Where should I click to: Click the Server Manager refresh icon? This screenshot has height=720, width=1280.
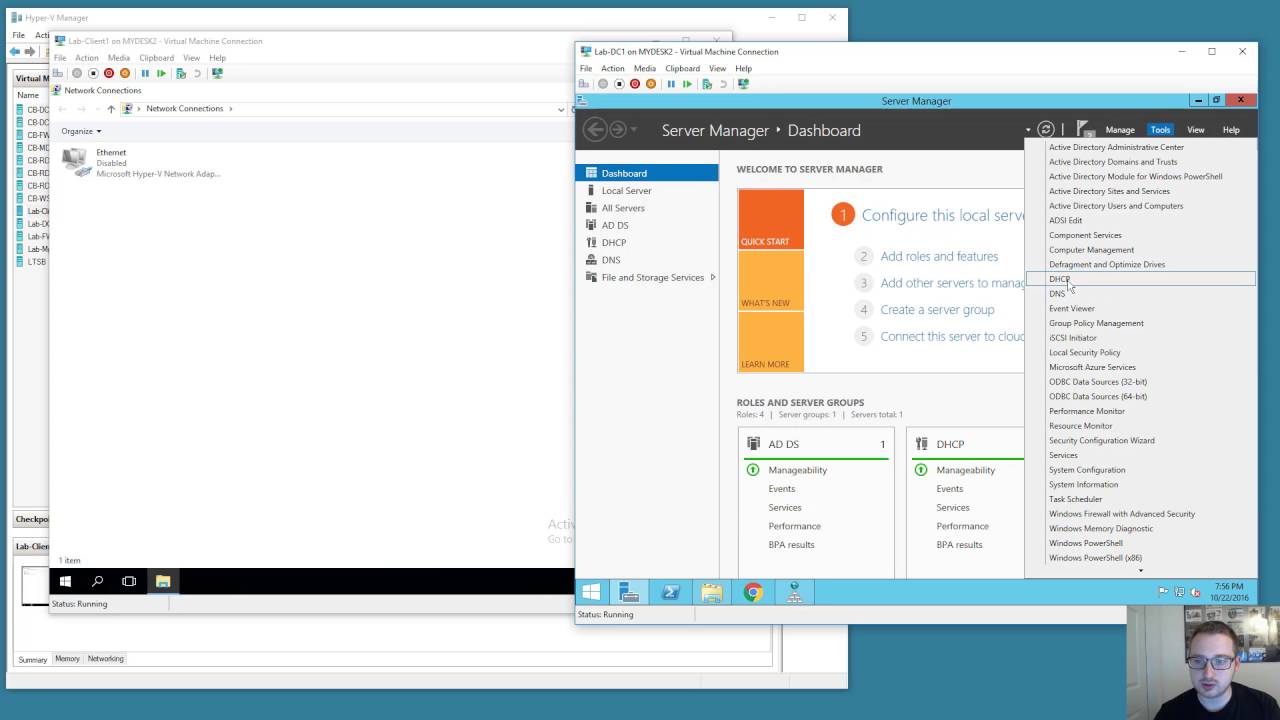click(x=1046, y=129)
